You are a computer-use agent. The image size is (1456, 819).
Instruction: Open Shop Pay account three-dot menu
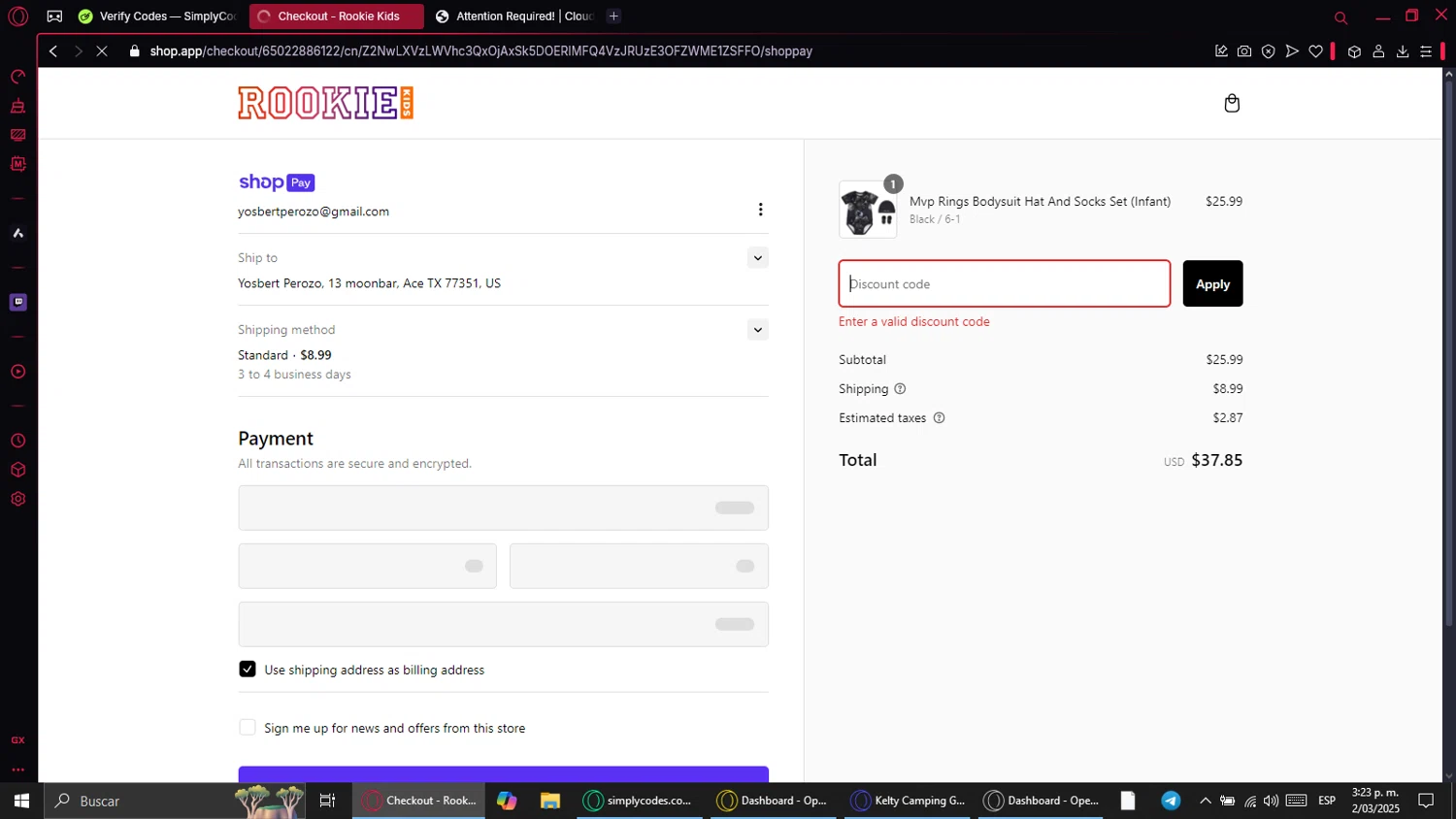(x=760, y=210)
